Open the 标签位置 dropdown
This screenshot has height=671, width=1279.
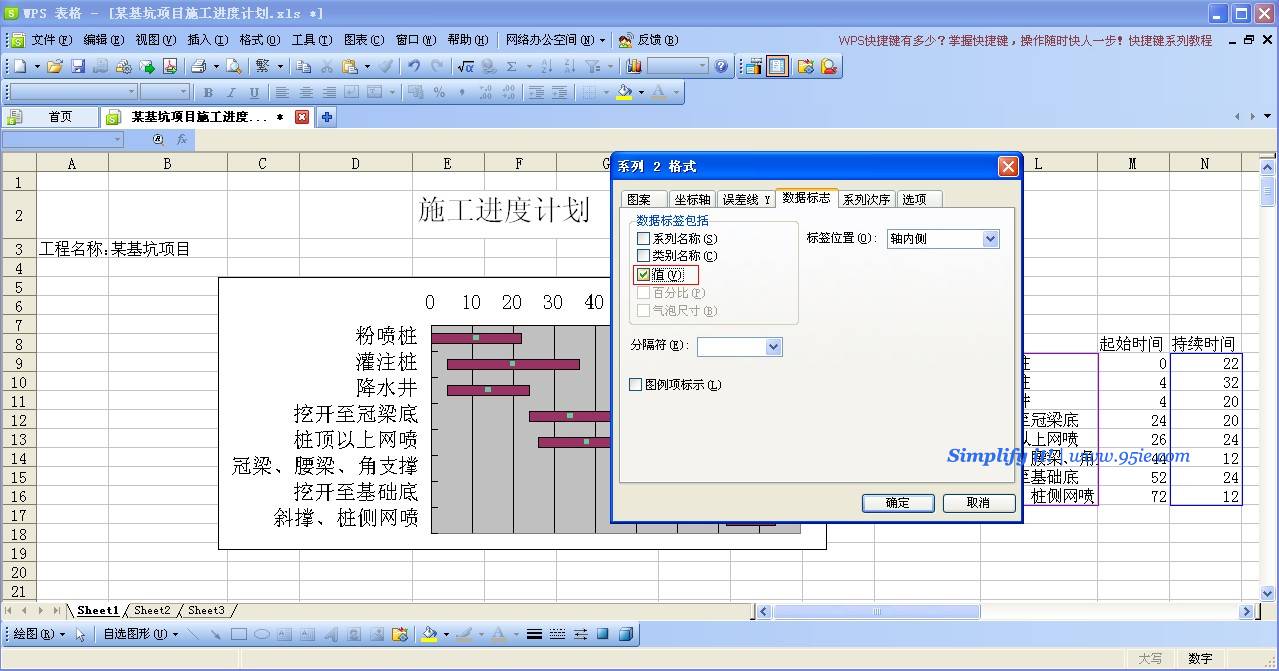(x=990, y=239)
